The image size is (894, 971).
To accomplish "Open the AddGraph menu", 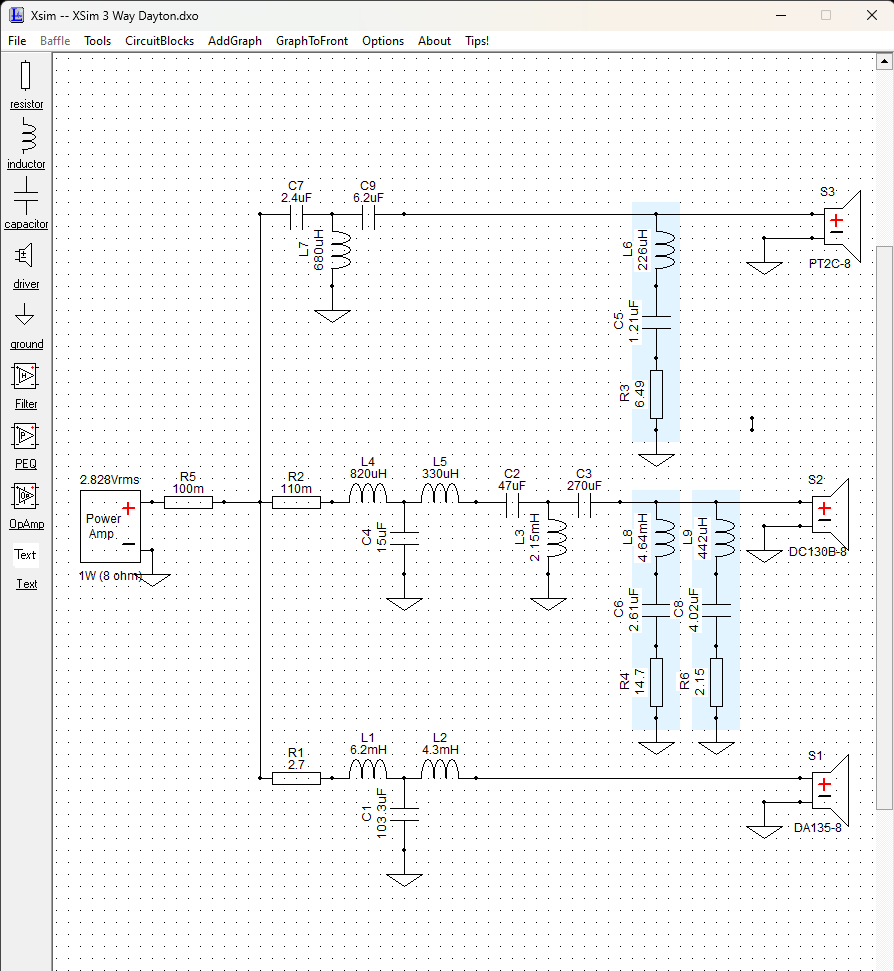I will 235,41.
